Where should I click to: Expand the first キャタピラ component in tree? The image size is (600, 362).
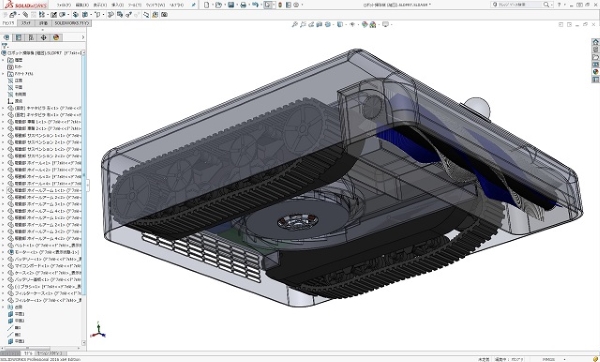coord(3,108)
